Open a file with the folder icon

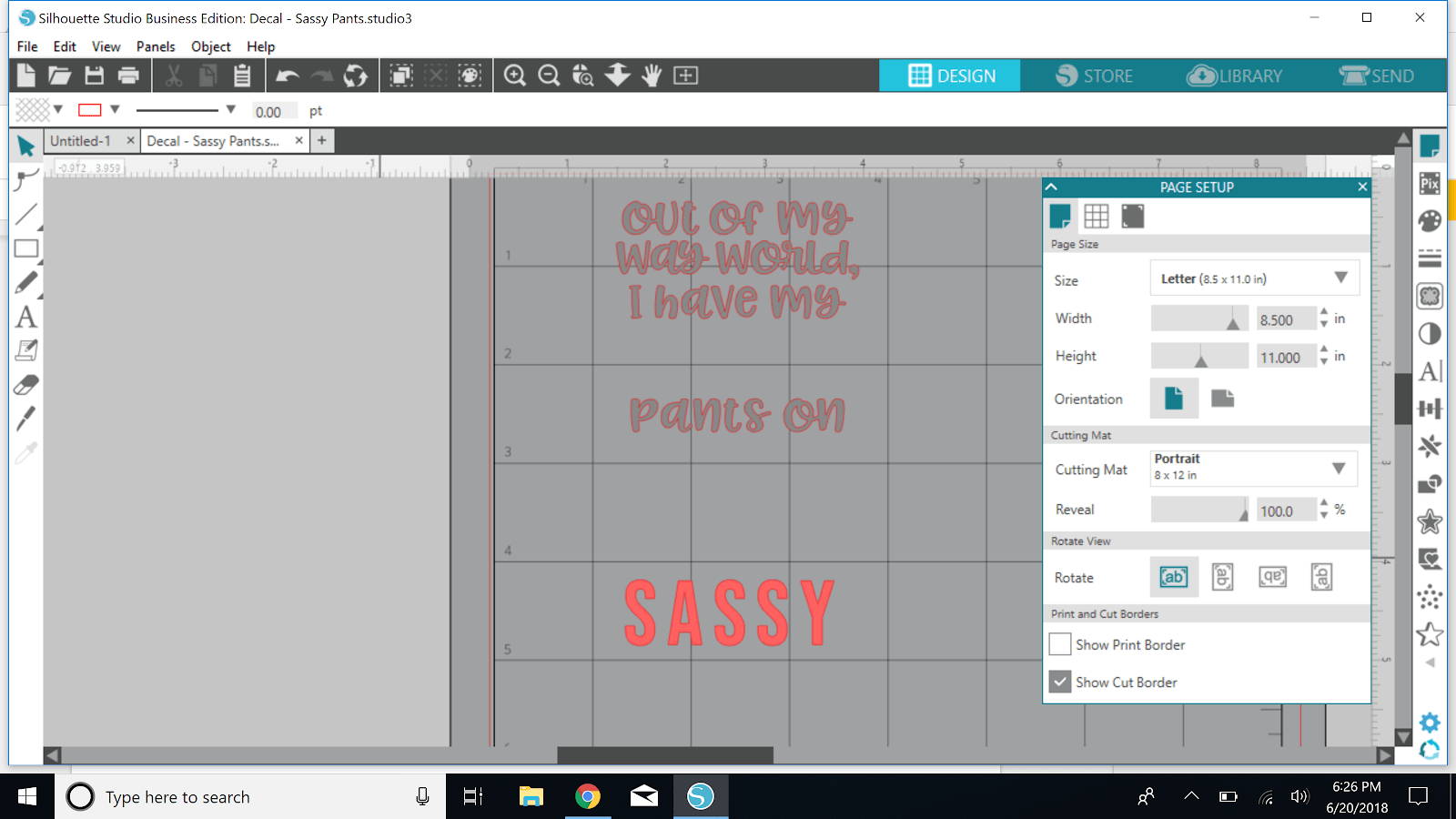[x=59, y=76]
